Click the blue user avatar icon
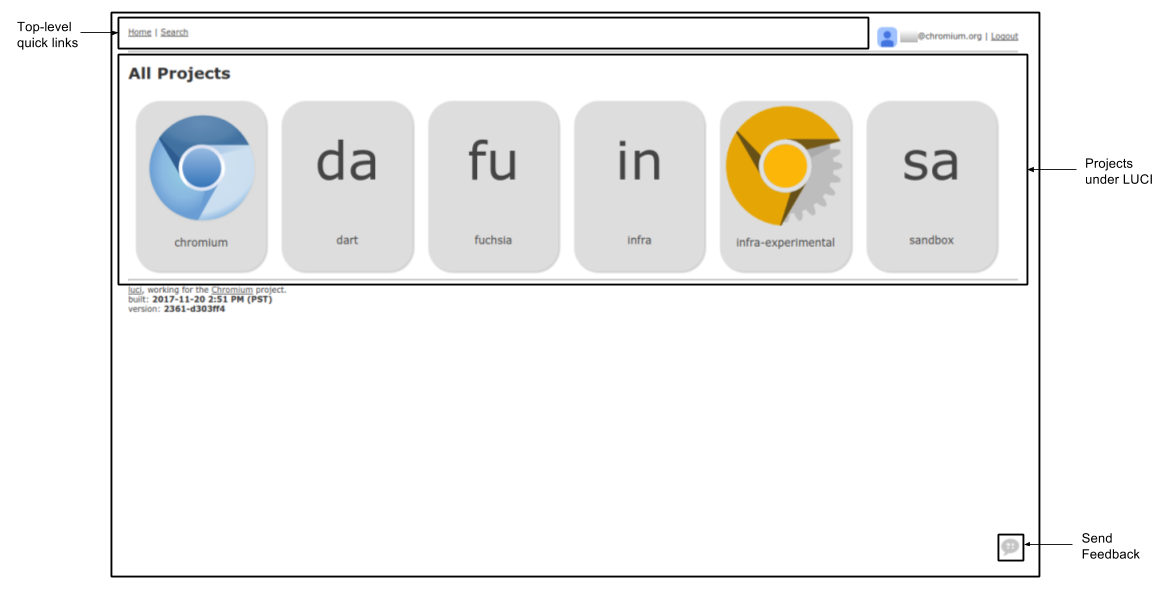 coord(886,37)
